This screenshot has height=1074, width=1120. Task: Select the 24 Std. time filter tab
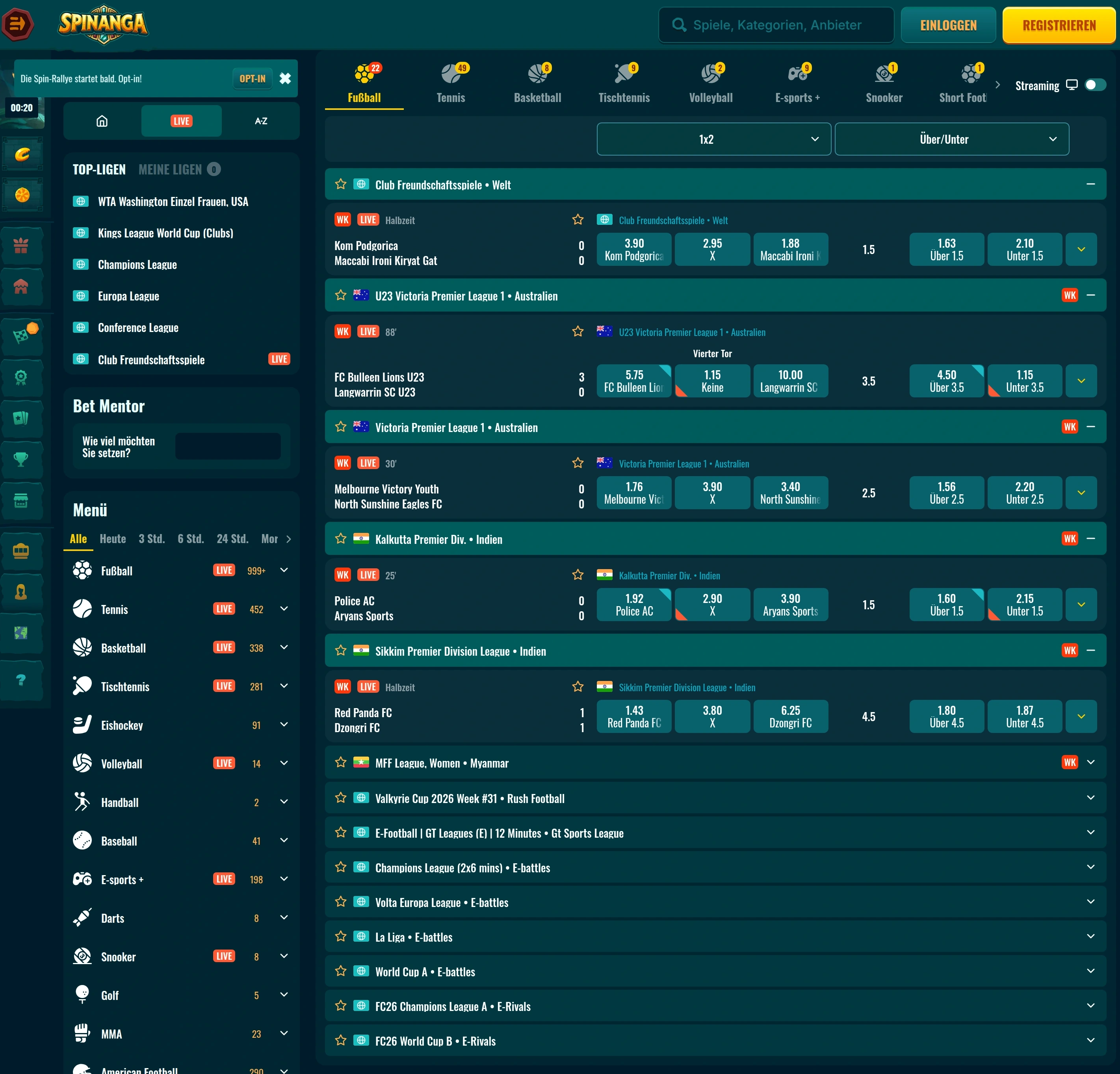(x=232, y=539)
